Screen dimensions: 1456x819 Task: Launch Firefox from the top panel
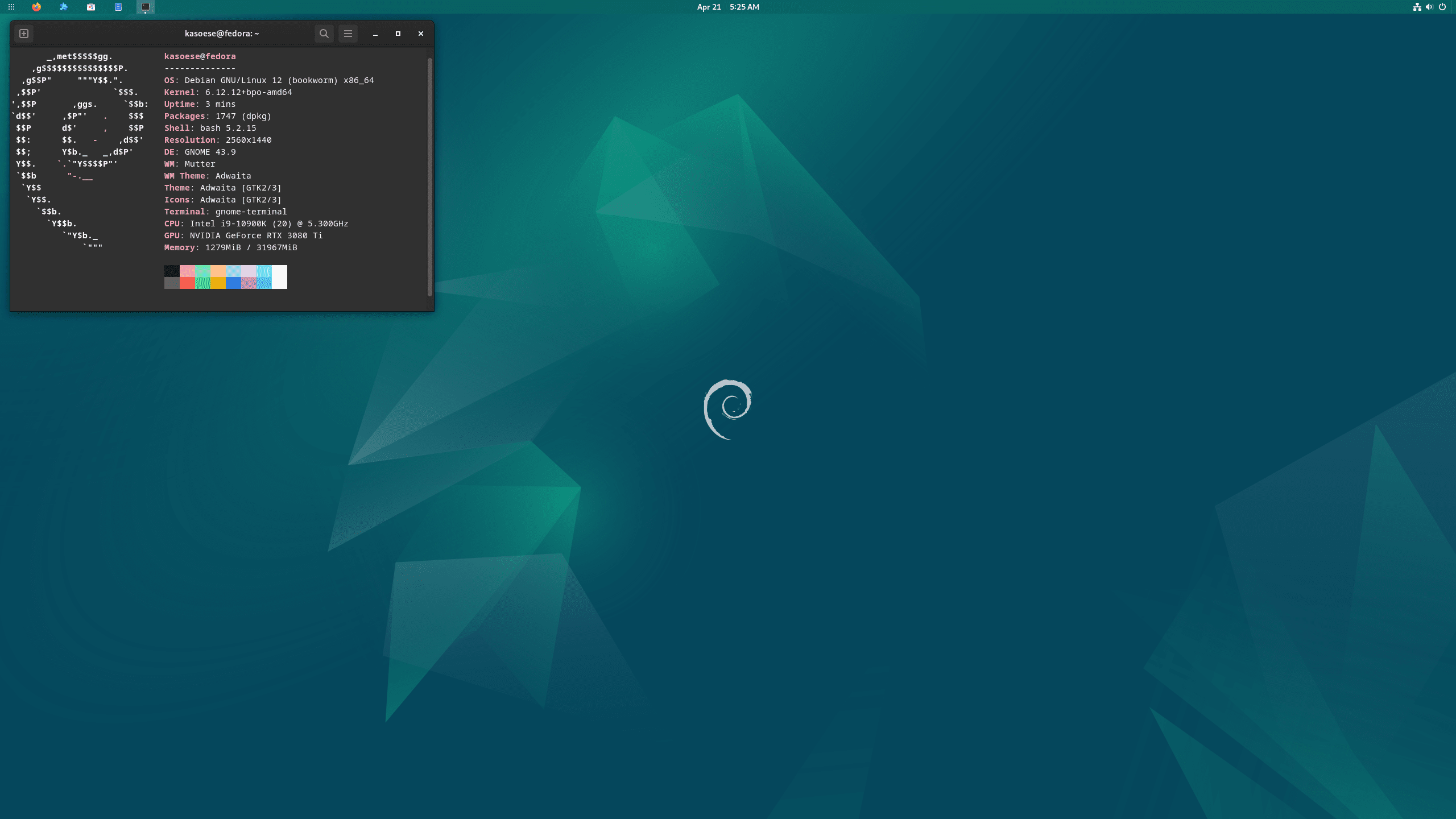click(x=36, y=7)
